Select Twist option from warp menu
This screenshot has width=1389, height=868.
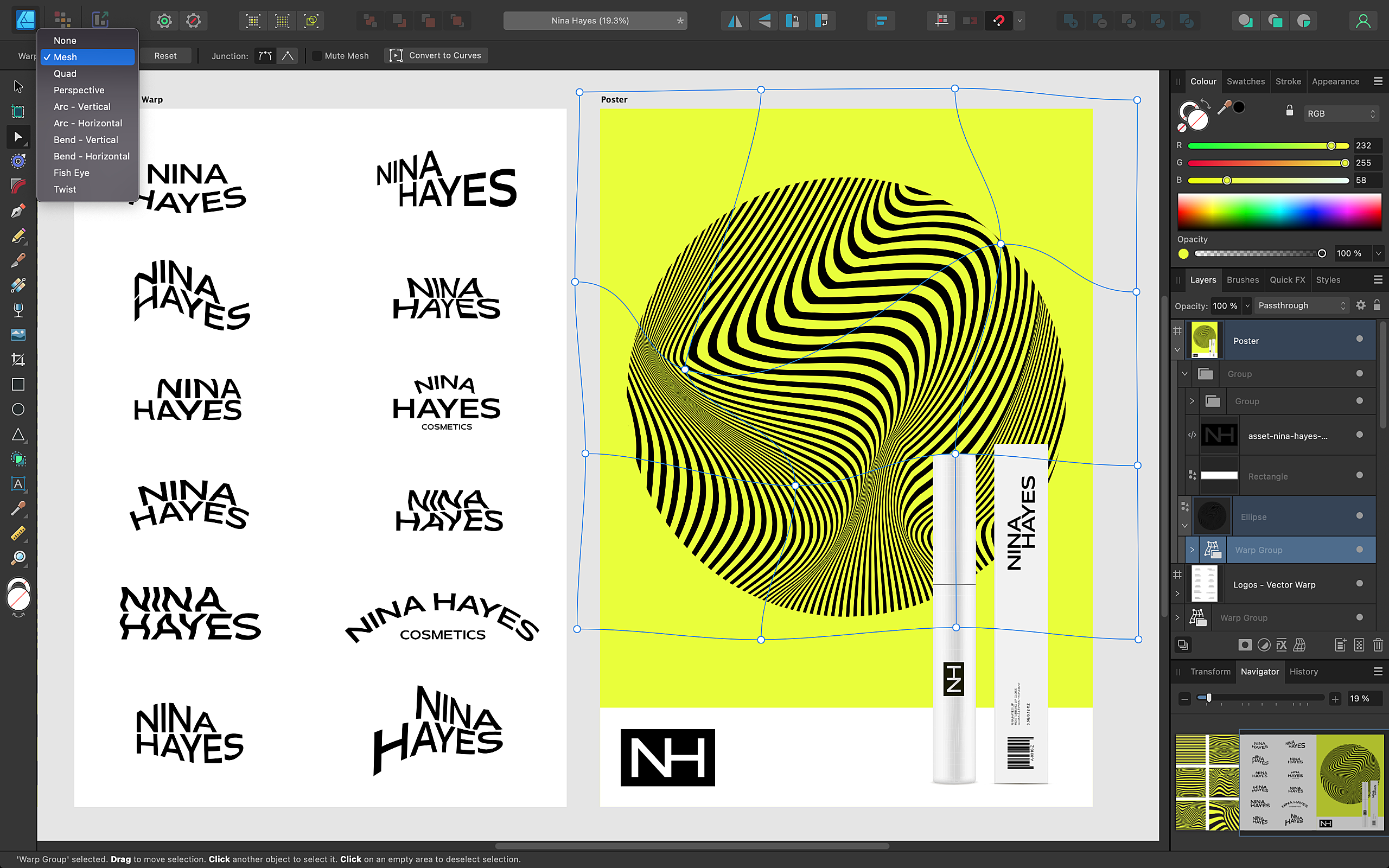click(x=65, y=189)
